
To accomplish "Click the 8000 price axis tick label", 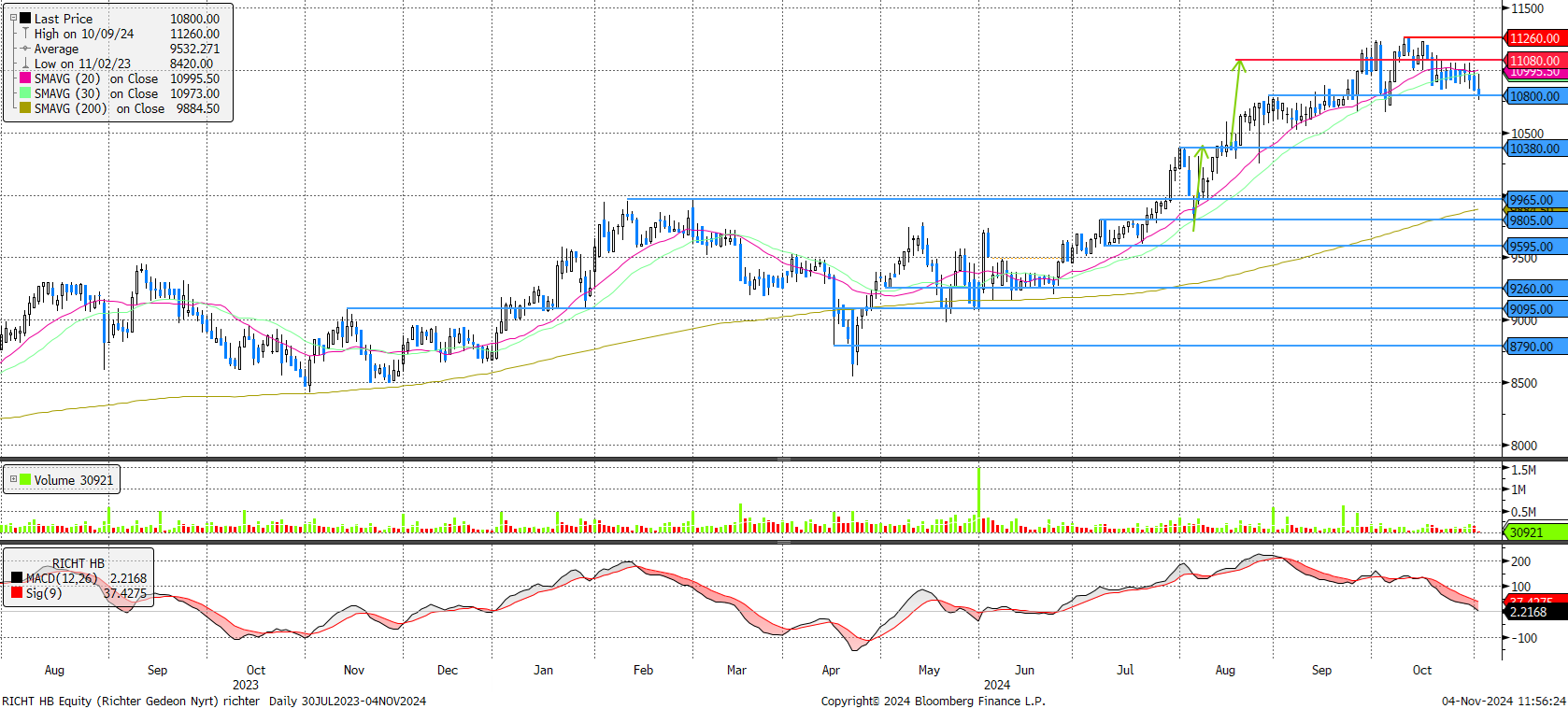I will (1524, 446).
